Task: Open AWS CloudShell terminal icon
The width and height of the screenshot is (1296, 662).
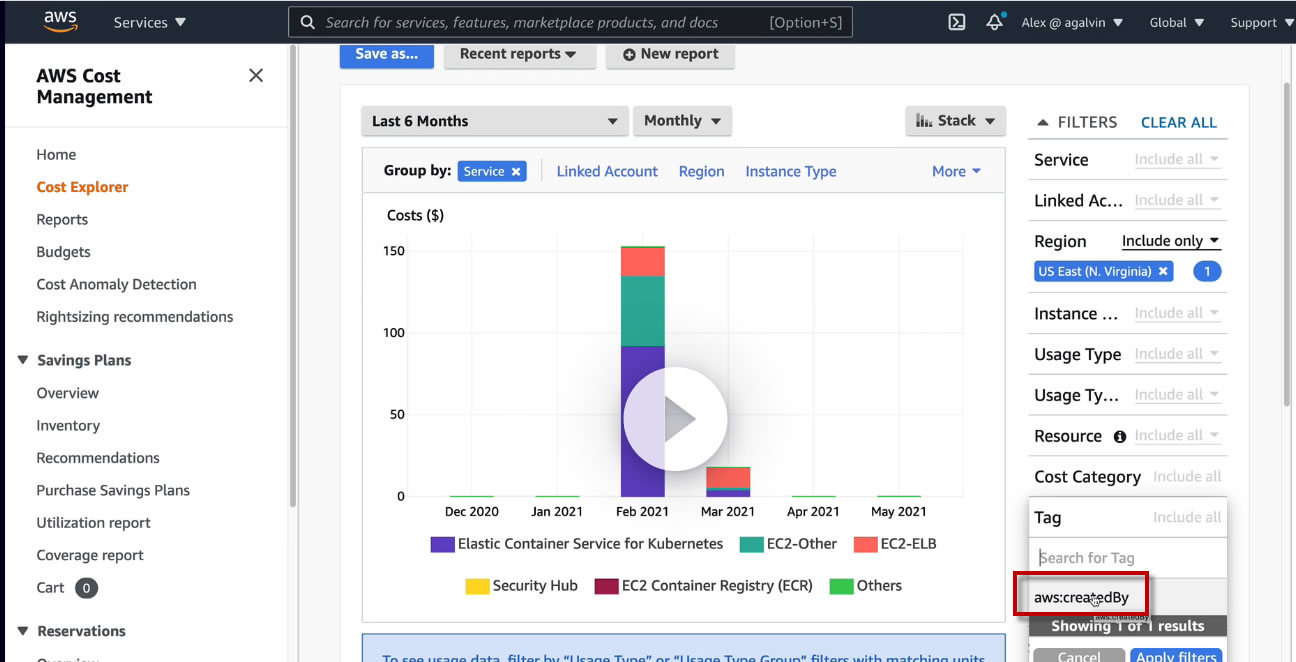Action: 957,22
